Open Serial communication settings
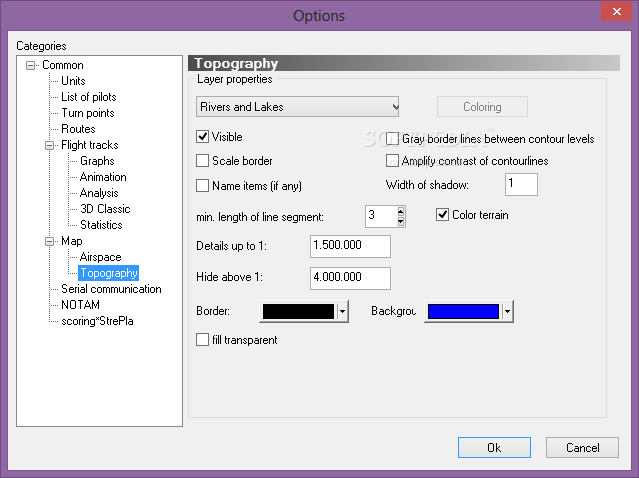Screen dimensions: 639x478 [x=111, y=289]
